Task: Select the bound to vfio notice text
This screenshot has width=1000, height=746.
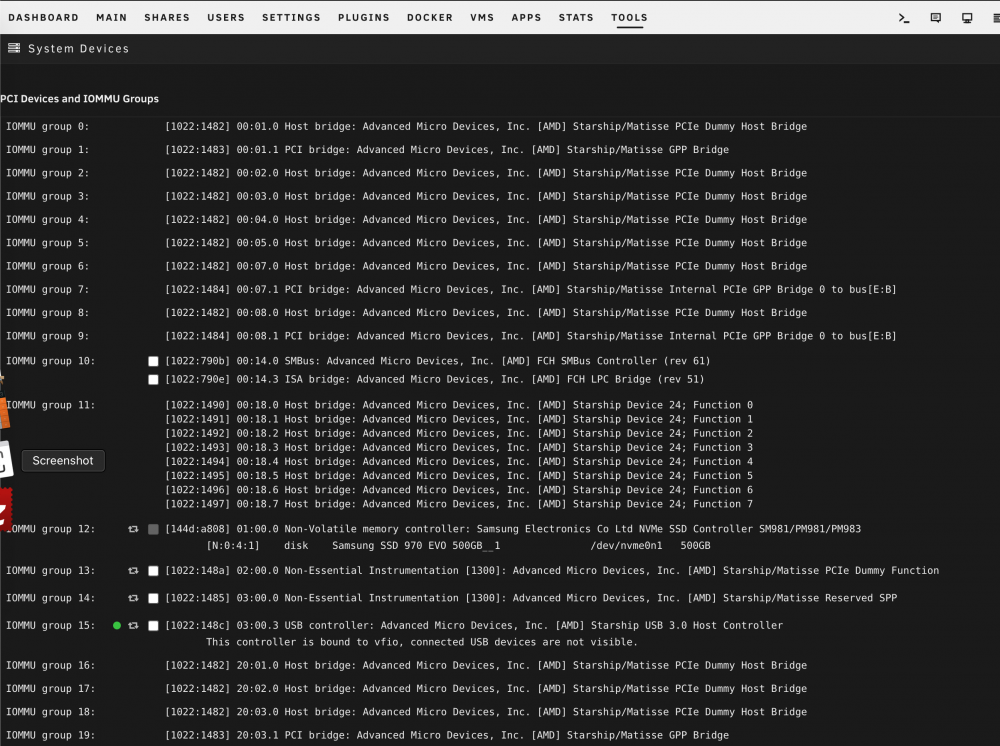Action: point(422,642)
